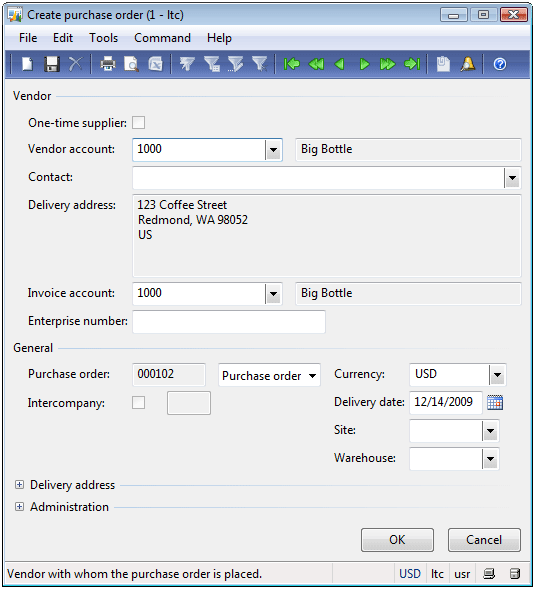The width and height of the screenshot is (535, 589).
Task: Click the rightmost status bar icon
Action: [x=515, y=574]
